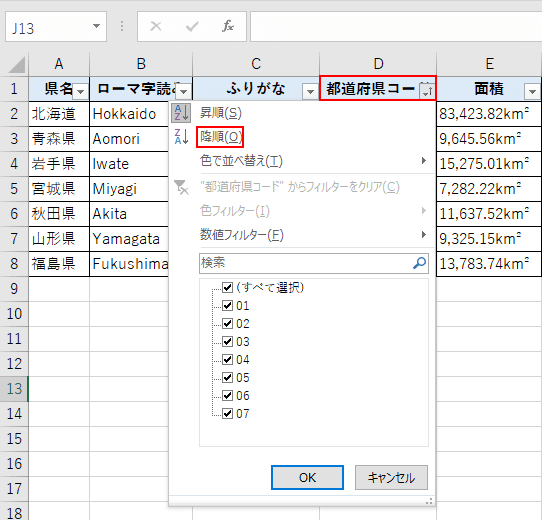Open the 面積 column filter dropdown
This screenshot has height=520, width=542.
click(532, 92)
